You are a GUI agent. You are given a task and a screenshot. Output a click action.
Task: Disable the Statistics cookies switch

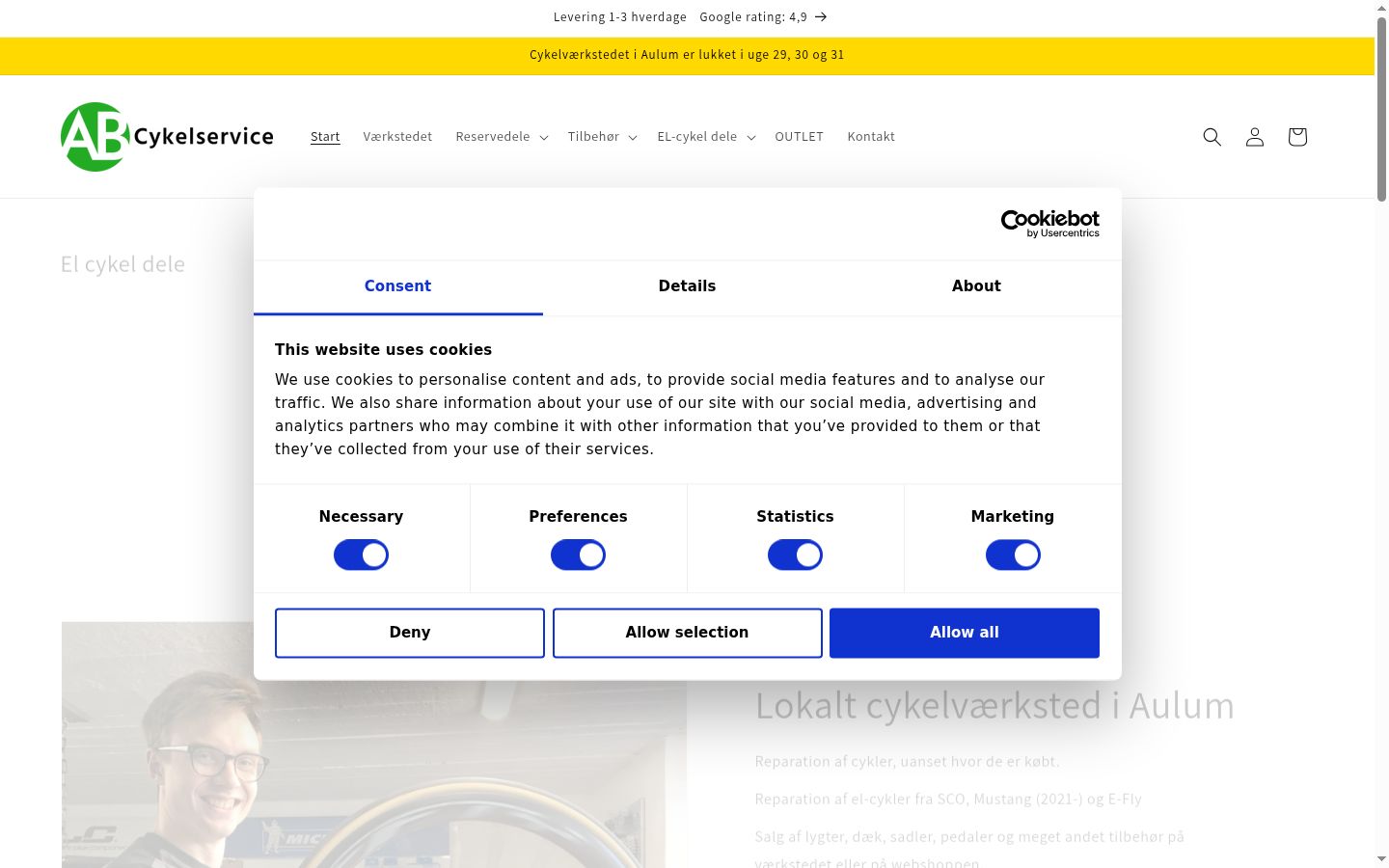pos(795,555)
